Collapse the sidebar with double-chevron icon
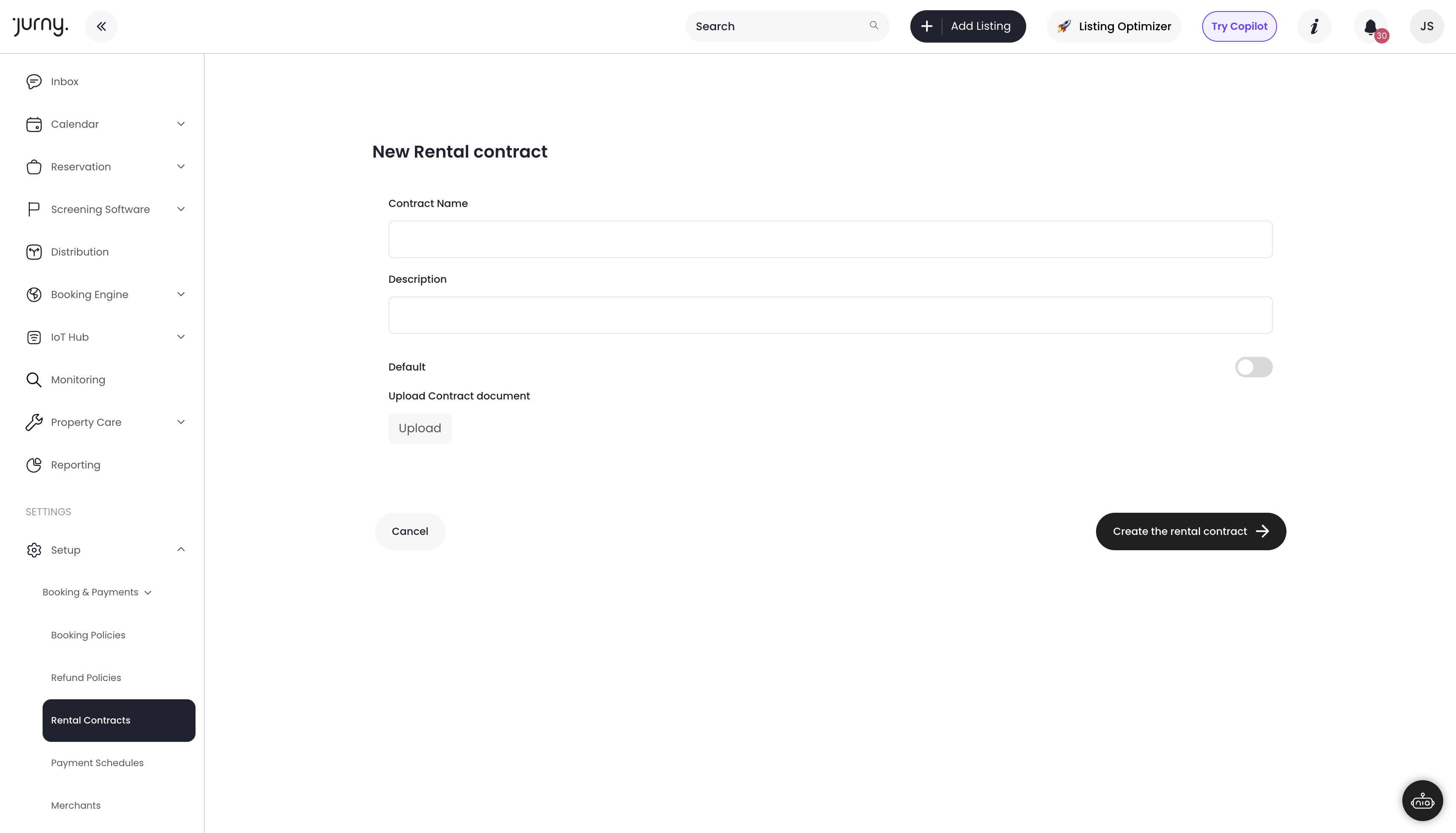This screenshot has height=833, width=1456. click(x=101, y=26)
